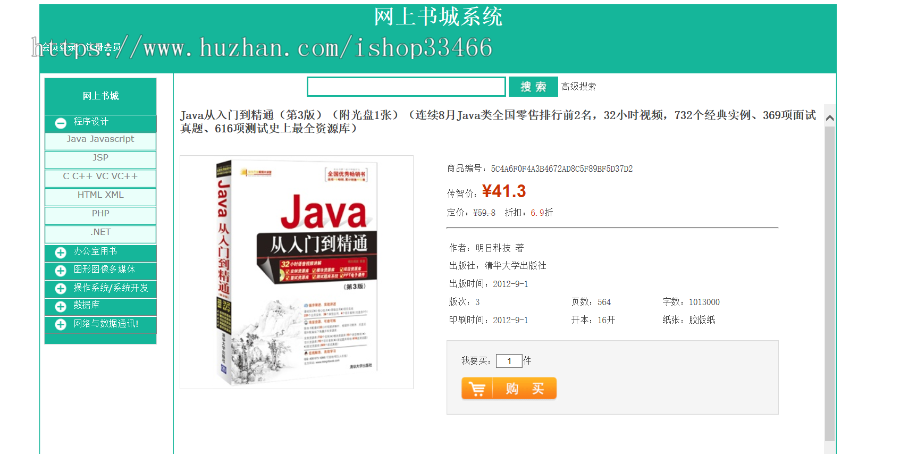Click the 版次: 3 edition text
The width and height of the screenshot is (900, 454).
click(x=464, y=302)
